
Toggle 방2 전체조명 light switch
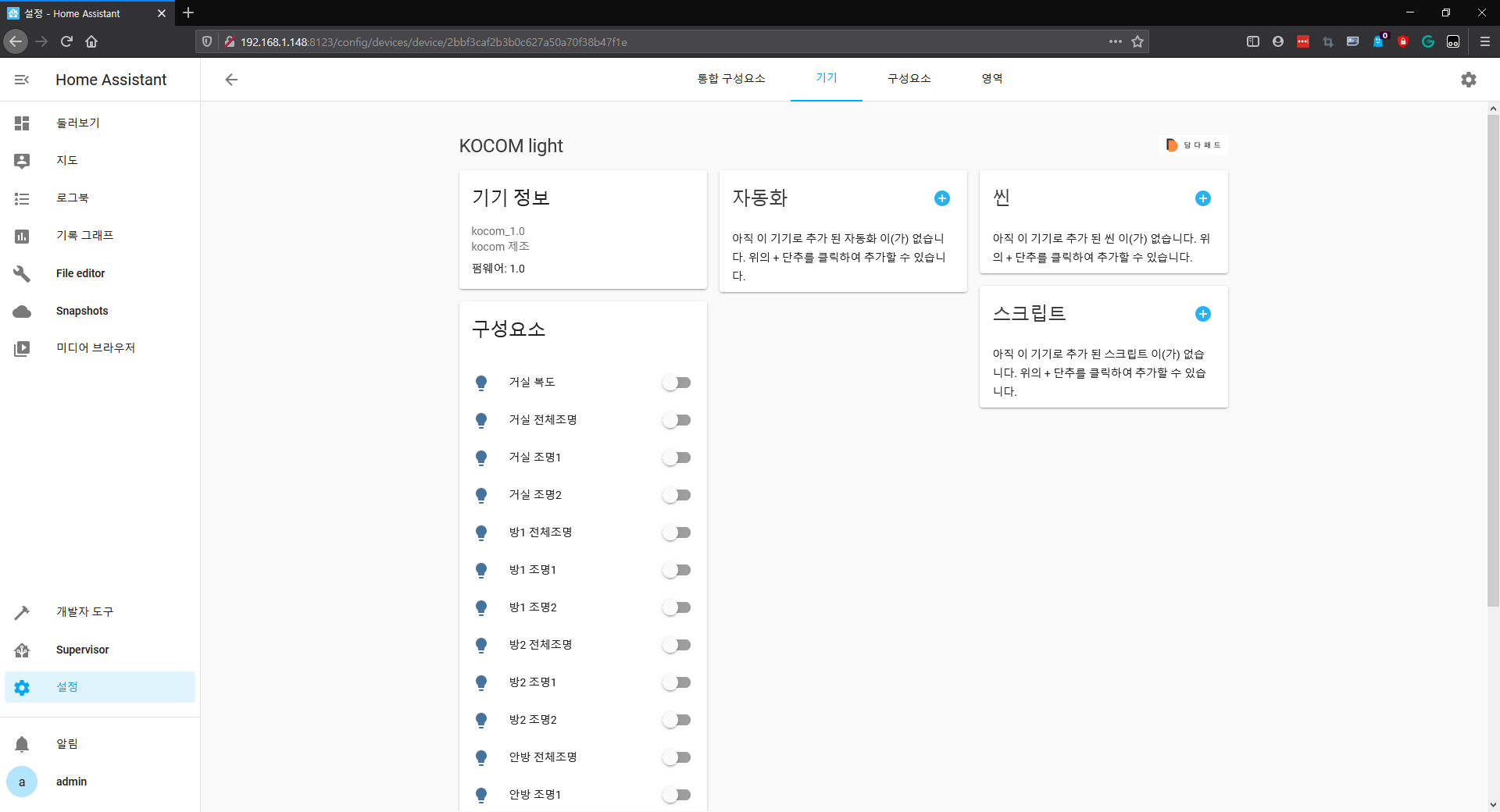click(677, 645)
